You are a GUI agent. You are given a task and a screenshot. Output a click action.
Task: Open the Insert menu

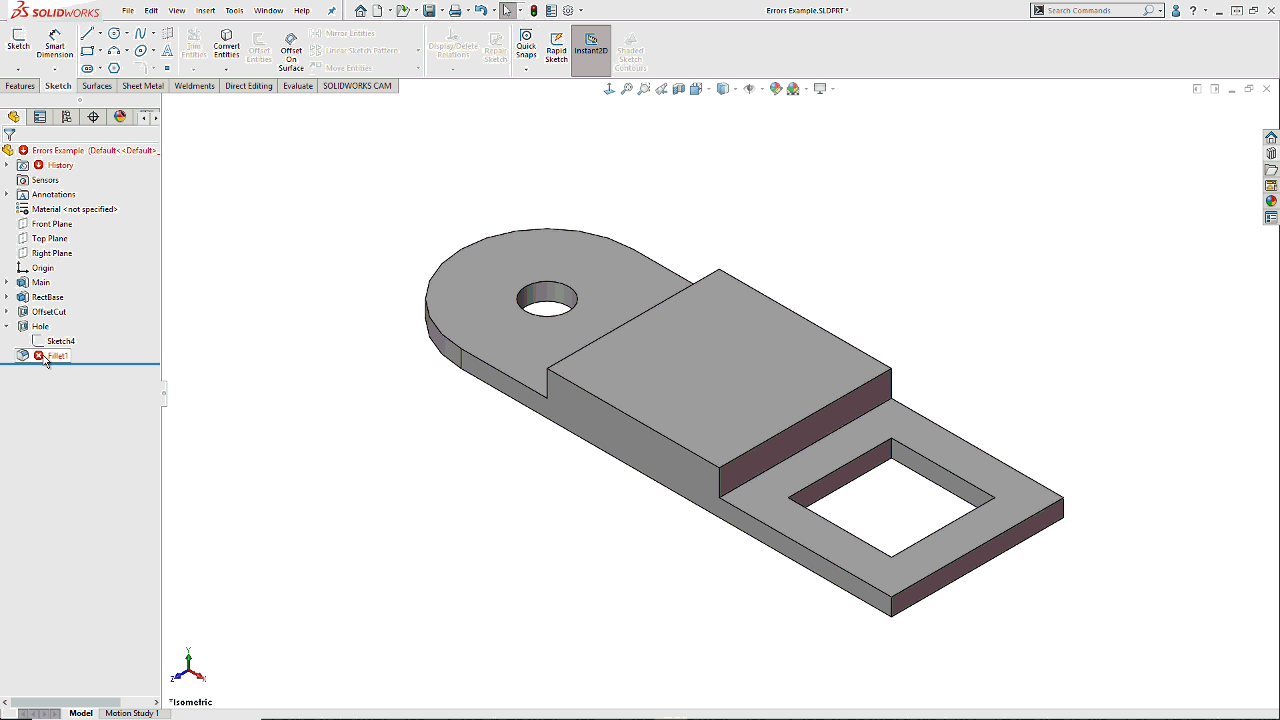click(x=205, y=11)
